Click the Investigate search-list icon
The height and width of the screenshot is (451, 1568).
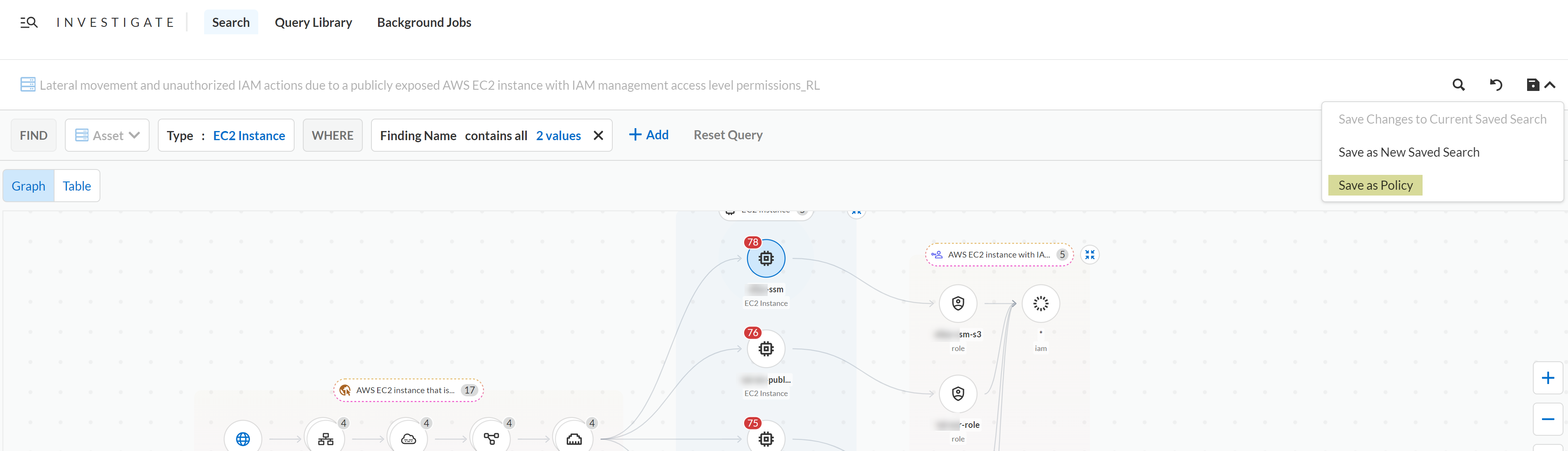29,22
